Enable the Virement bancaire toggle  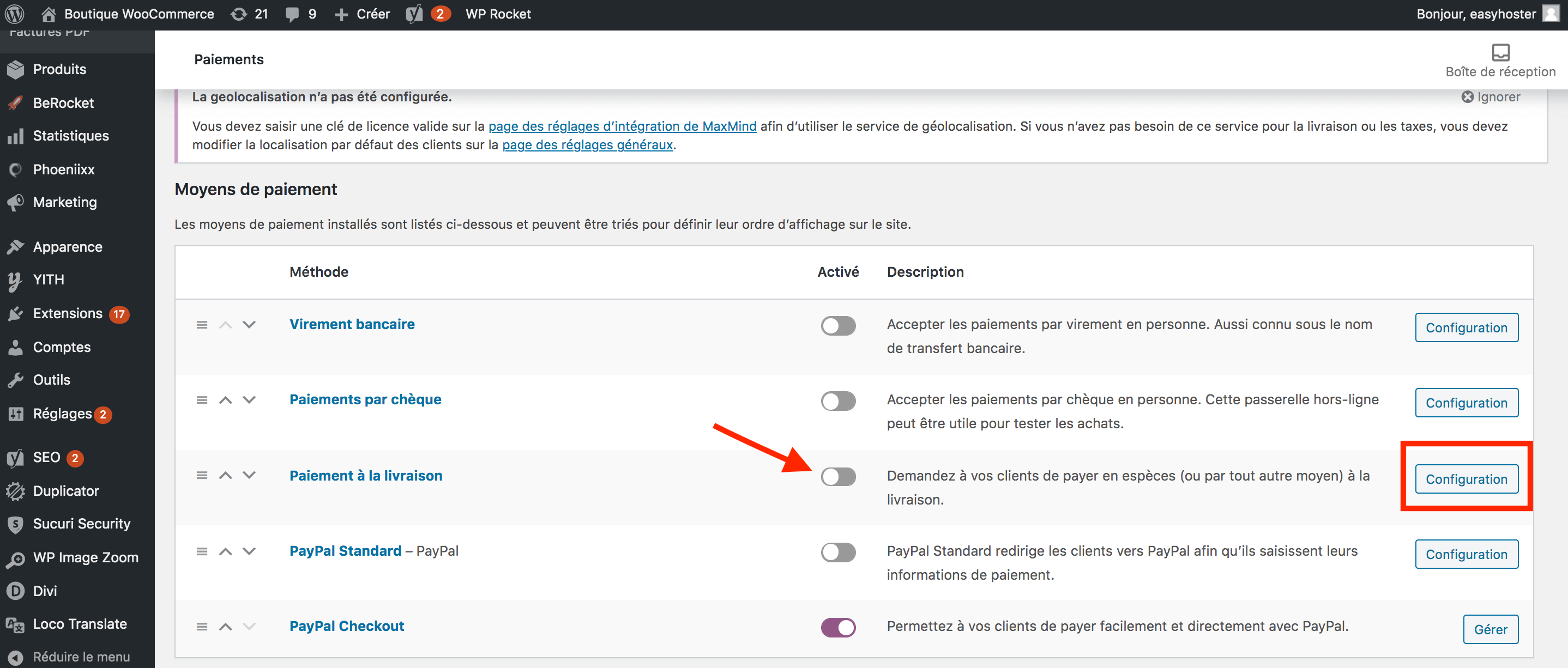coord(838,325)
